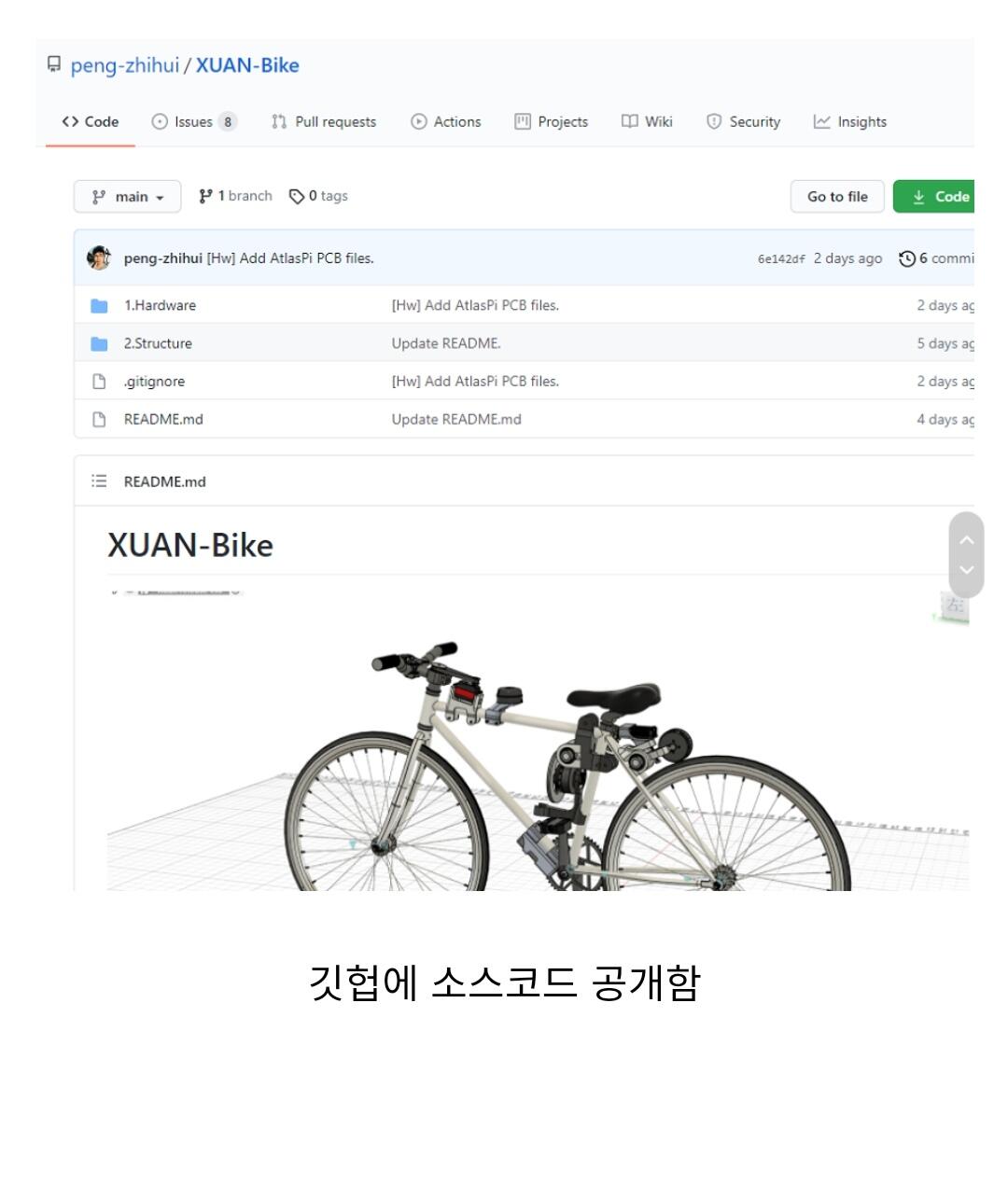Image resolution: width=1008 pixels, height=1184 pixels.
Task: View commit history clock icon
Action: click(907, 258)
